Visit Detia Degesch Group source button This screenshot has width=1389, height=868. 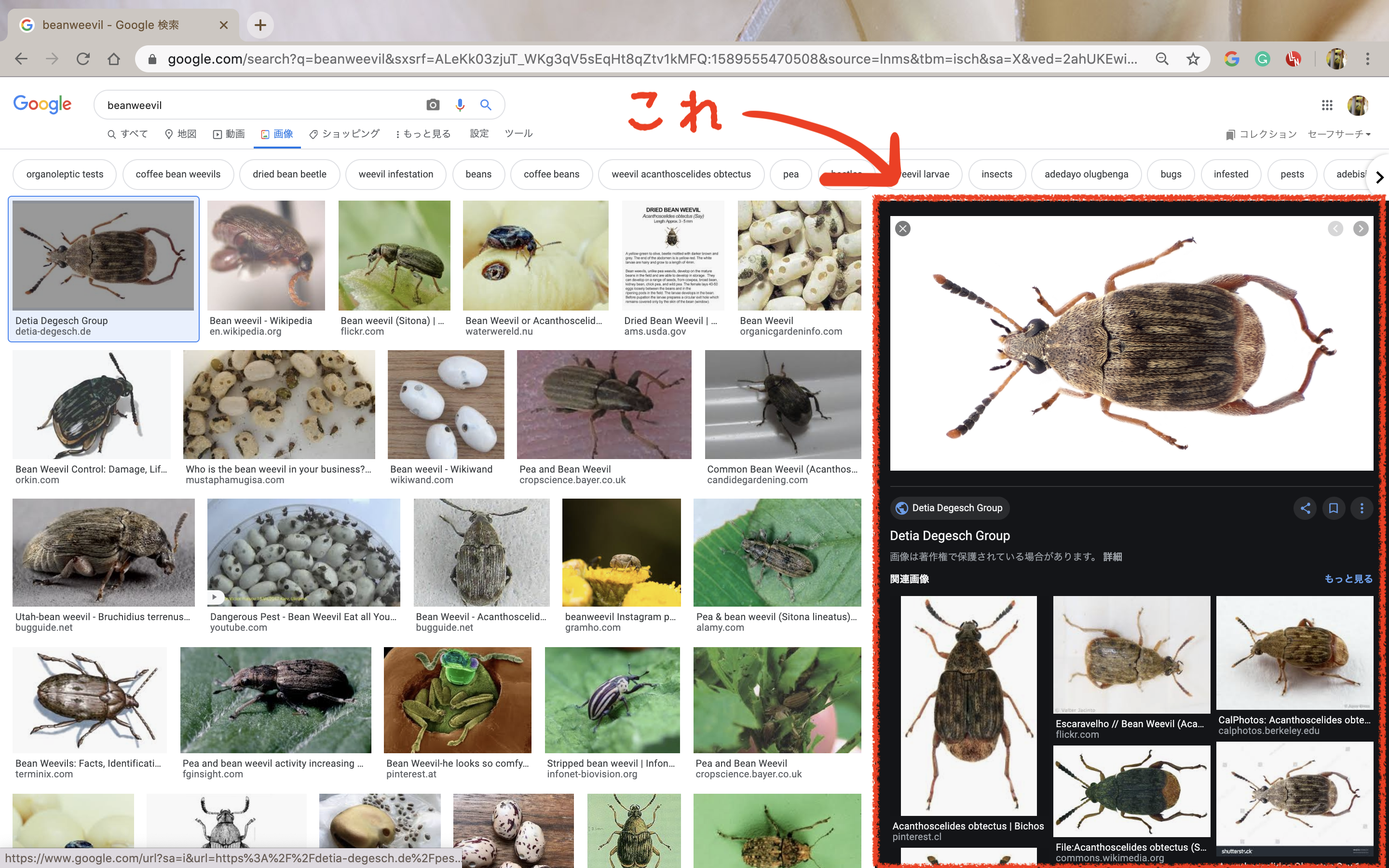point(949,508)
